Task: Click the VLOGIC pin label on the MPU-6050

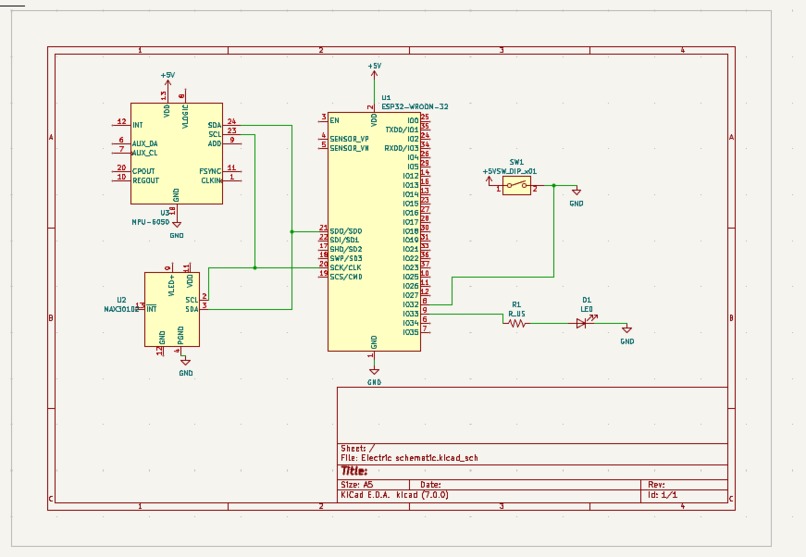Action: click(185, 117)
